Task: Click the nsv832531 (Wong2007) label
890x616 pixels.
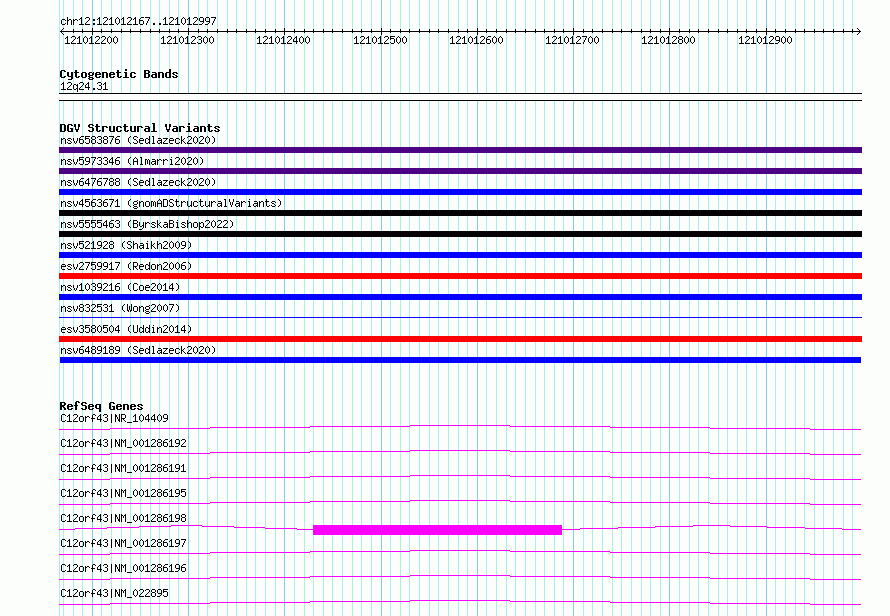Action: 120,308
